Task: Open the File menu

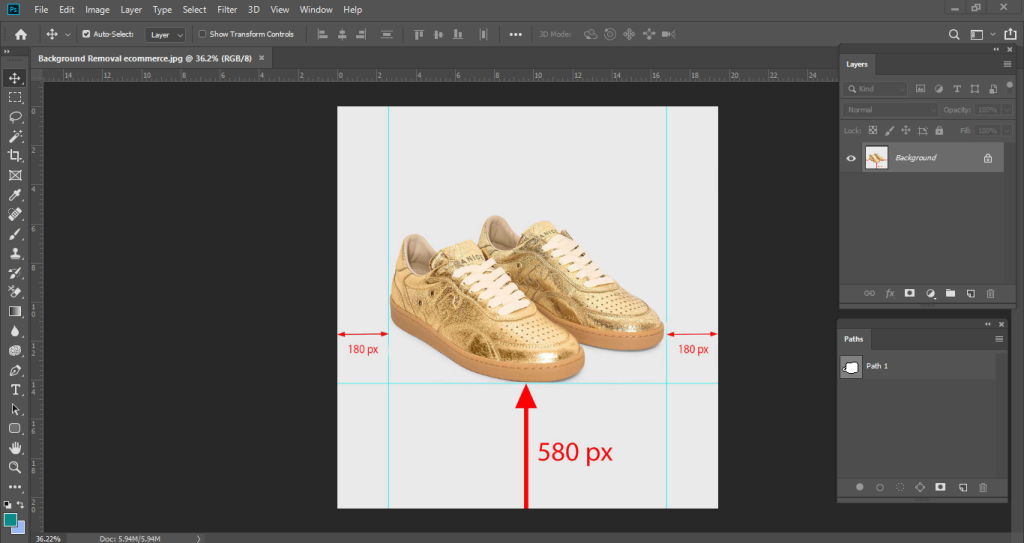Action: click(41, 10)
